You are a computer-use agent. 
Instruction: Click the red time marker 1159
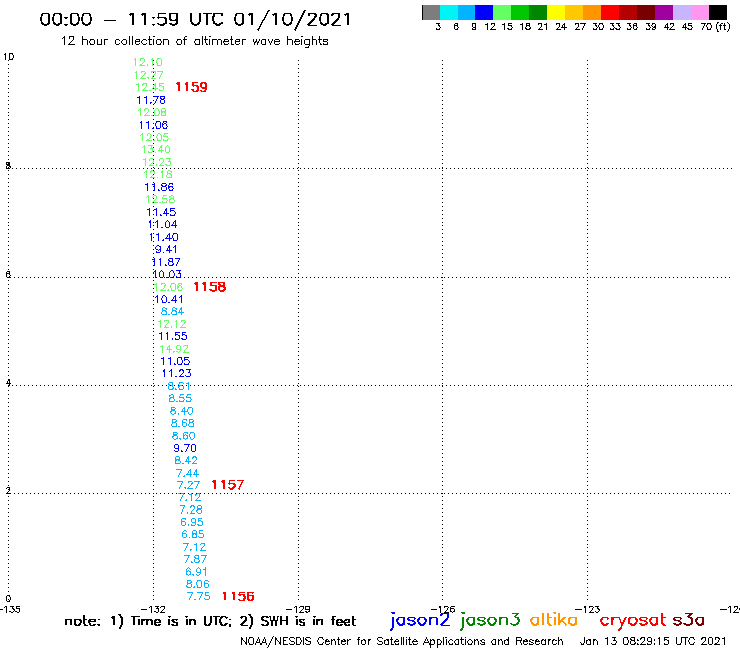point(191,87)
